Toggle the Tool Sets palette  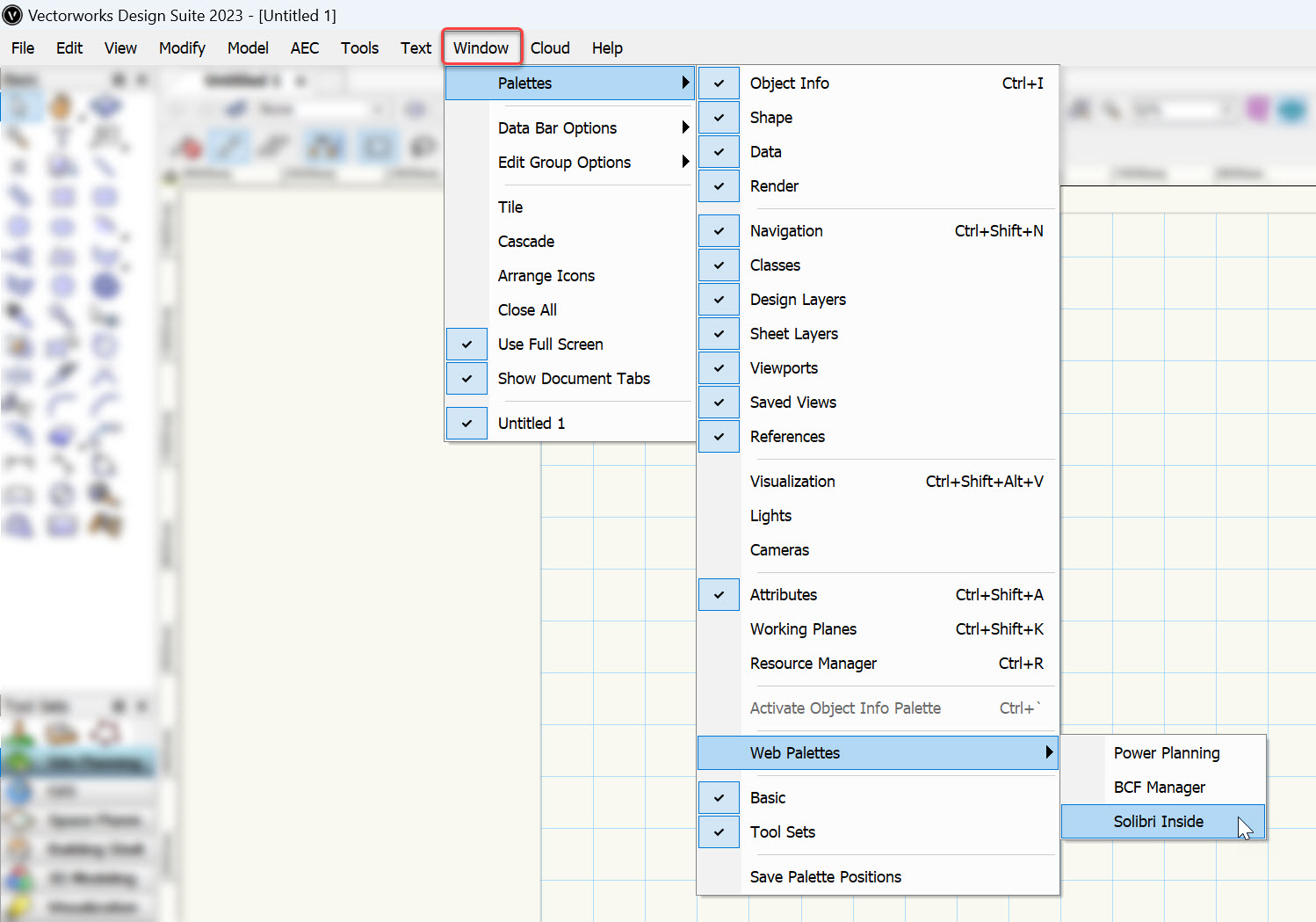coord(879,832)
